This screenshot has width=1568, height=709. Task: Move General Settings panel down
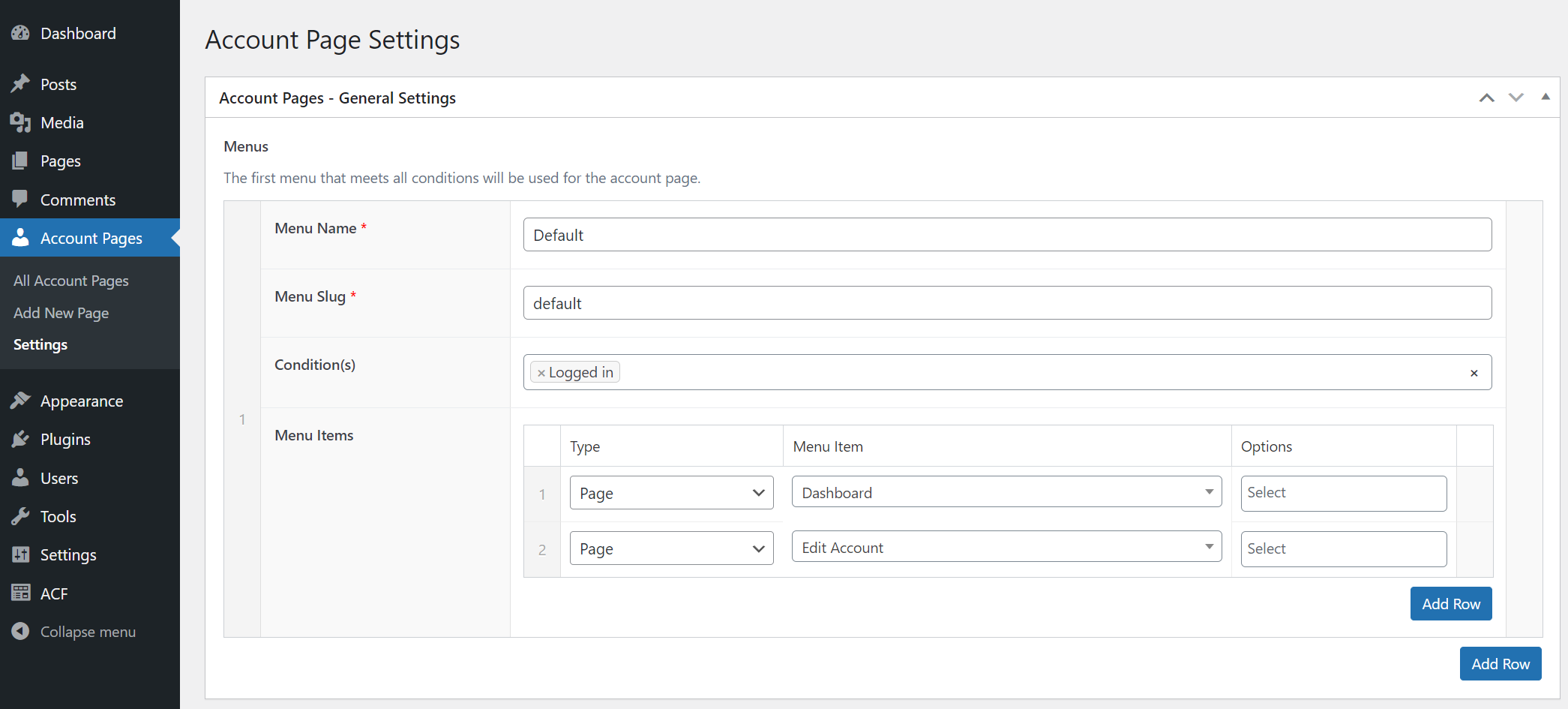[1516, 98]
